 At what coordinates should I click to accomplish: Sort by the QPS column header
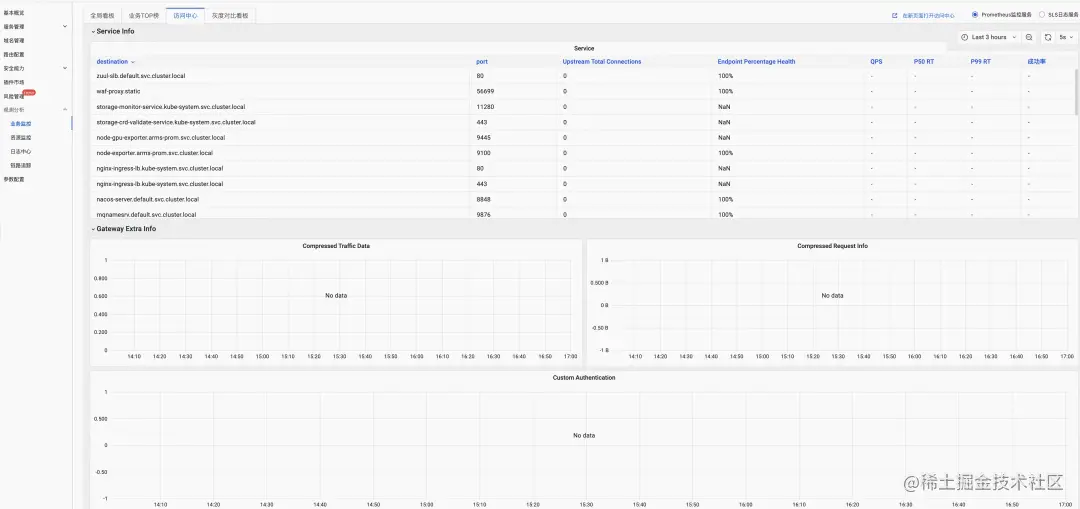click(876, 61)
